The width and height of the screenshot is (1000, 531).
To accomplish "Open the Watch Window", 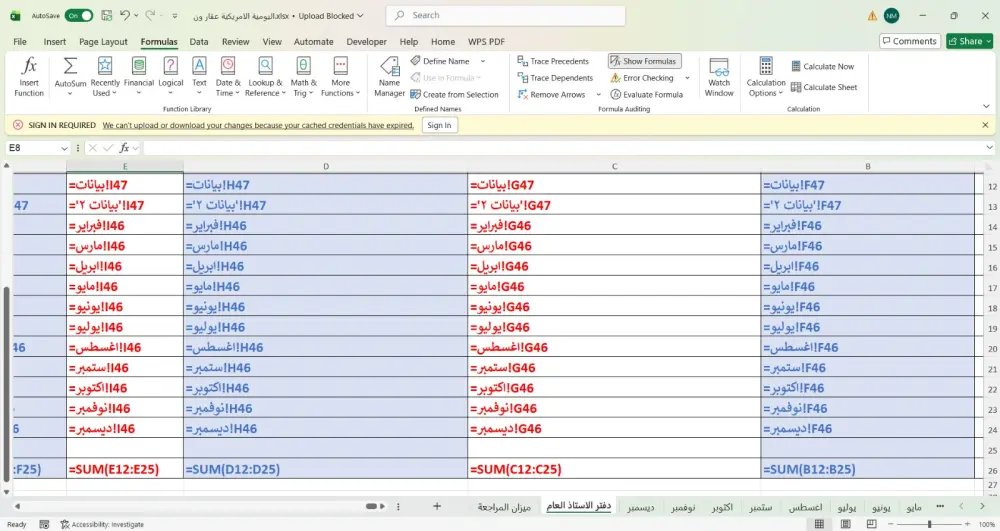I will 719,76.
